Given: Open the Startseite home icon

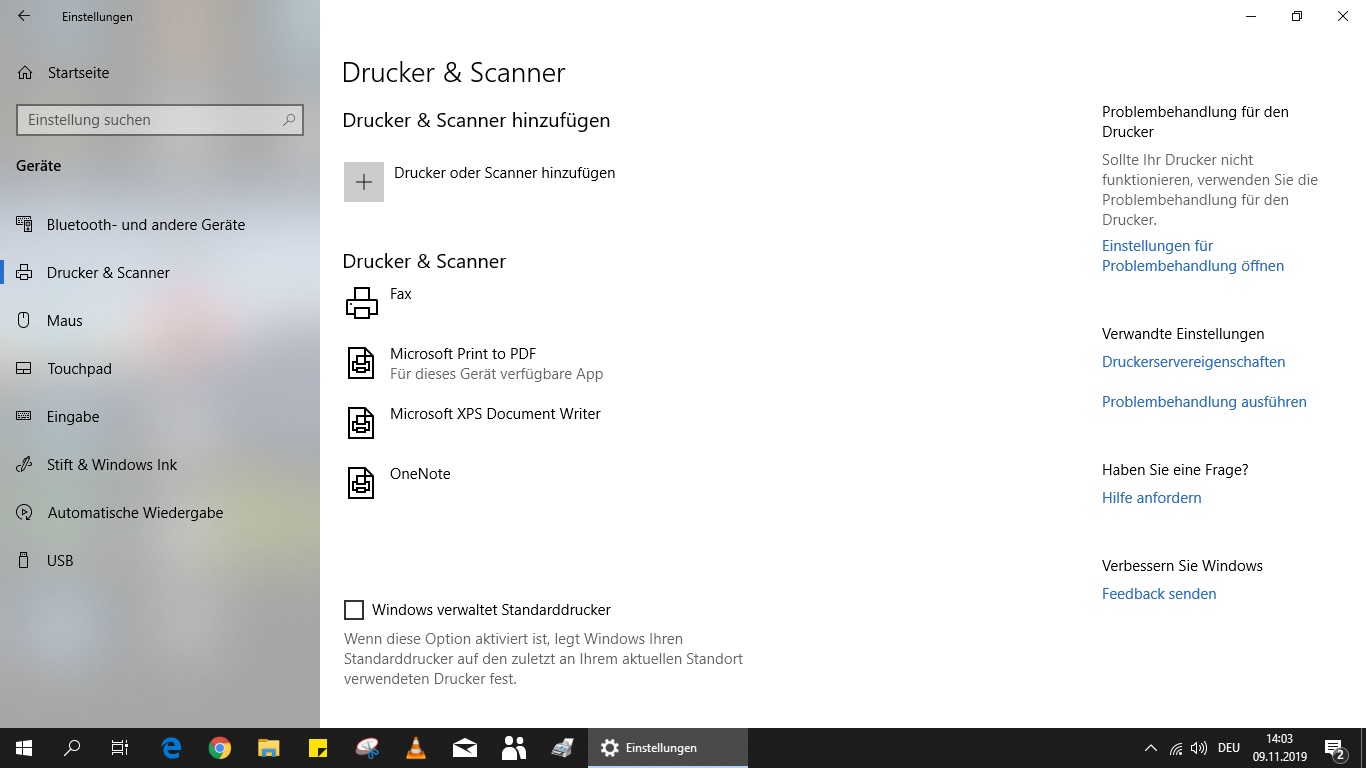Looking at the screenshot, I should [25, 73].
